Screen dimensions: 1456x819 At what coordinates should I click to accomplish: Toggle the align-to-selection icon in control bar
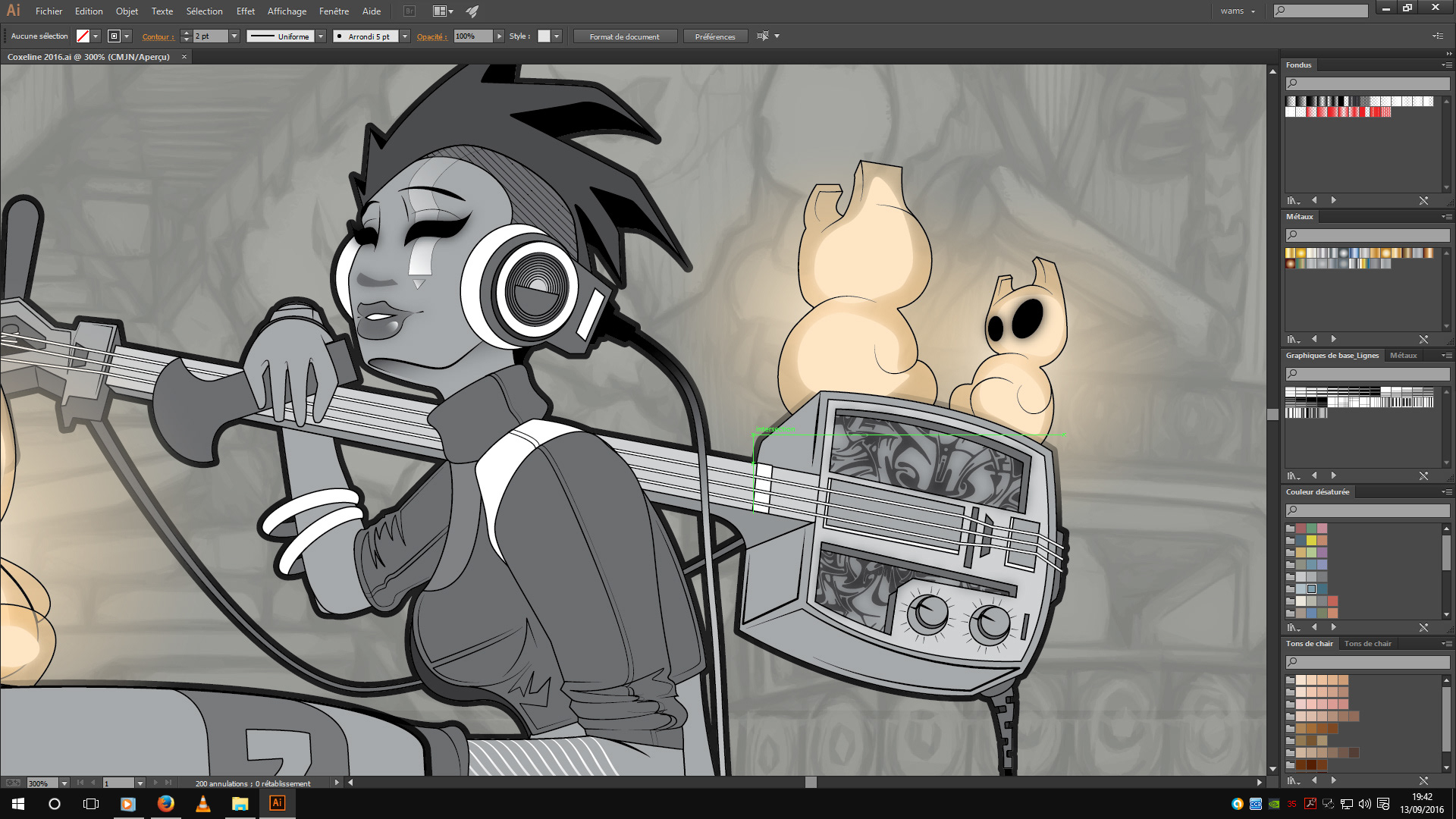coord(763,36)
